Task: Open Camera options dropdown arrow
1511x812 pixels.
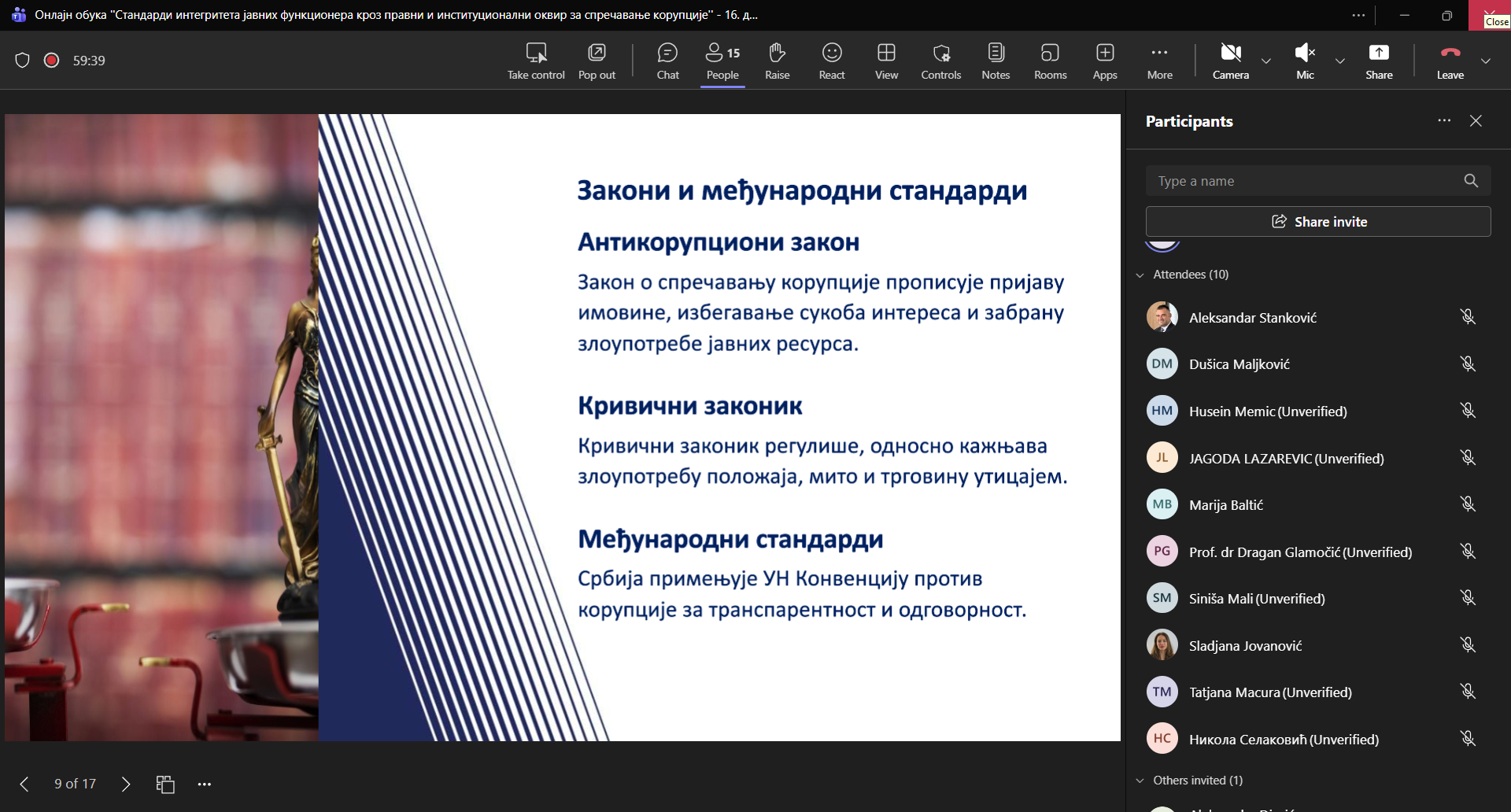Action: click(x=1266, y=61)
